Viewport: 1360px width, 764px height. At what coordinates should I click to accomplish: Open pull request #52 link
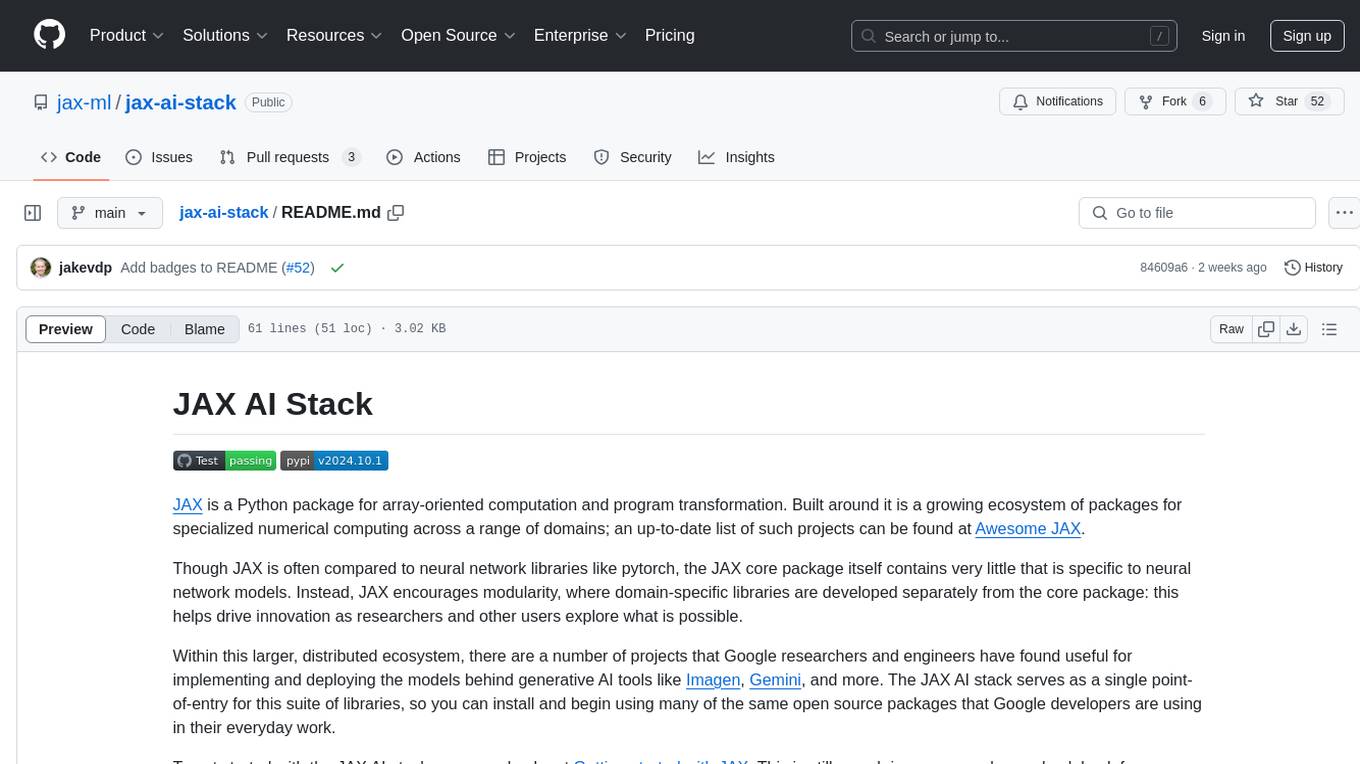point(298,268)
